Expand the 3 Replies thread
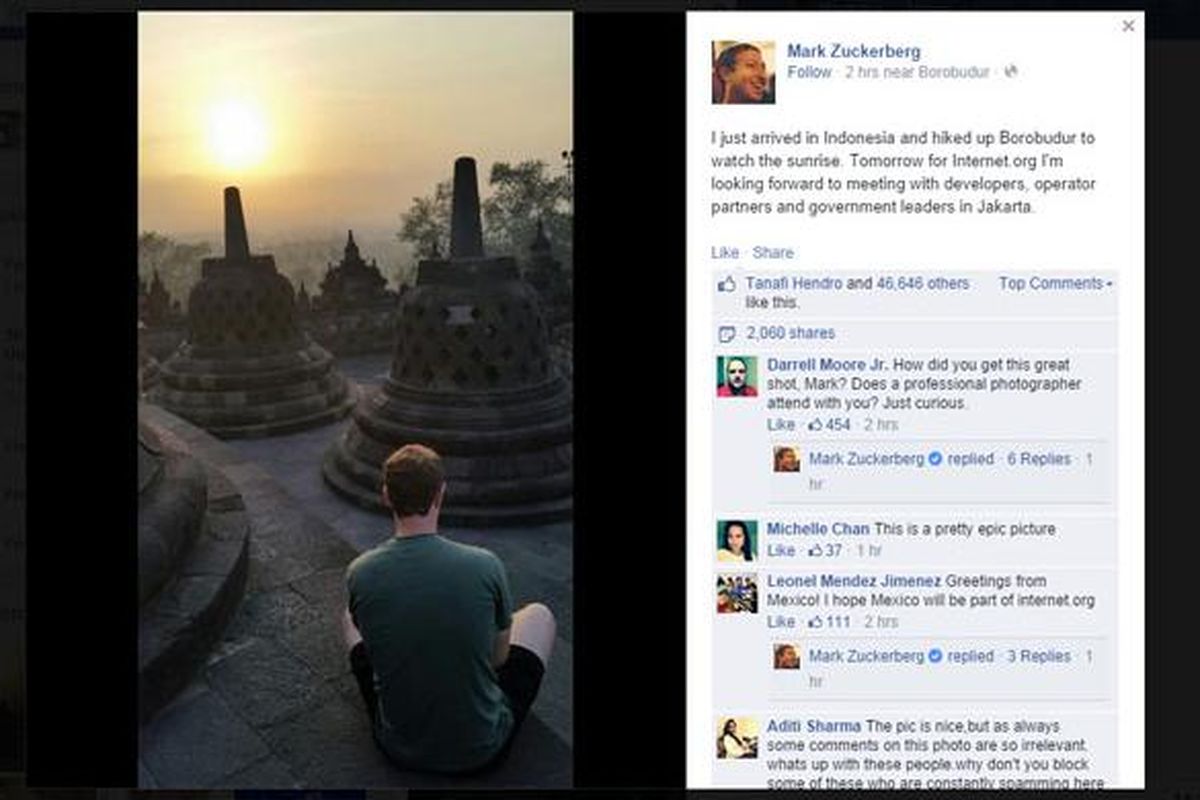The image size is (1200, 800). click(1038, 657)
